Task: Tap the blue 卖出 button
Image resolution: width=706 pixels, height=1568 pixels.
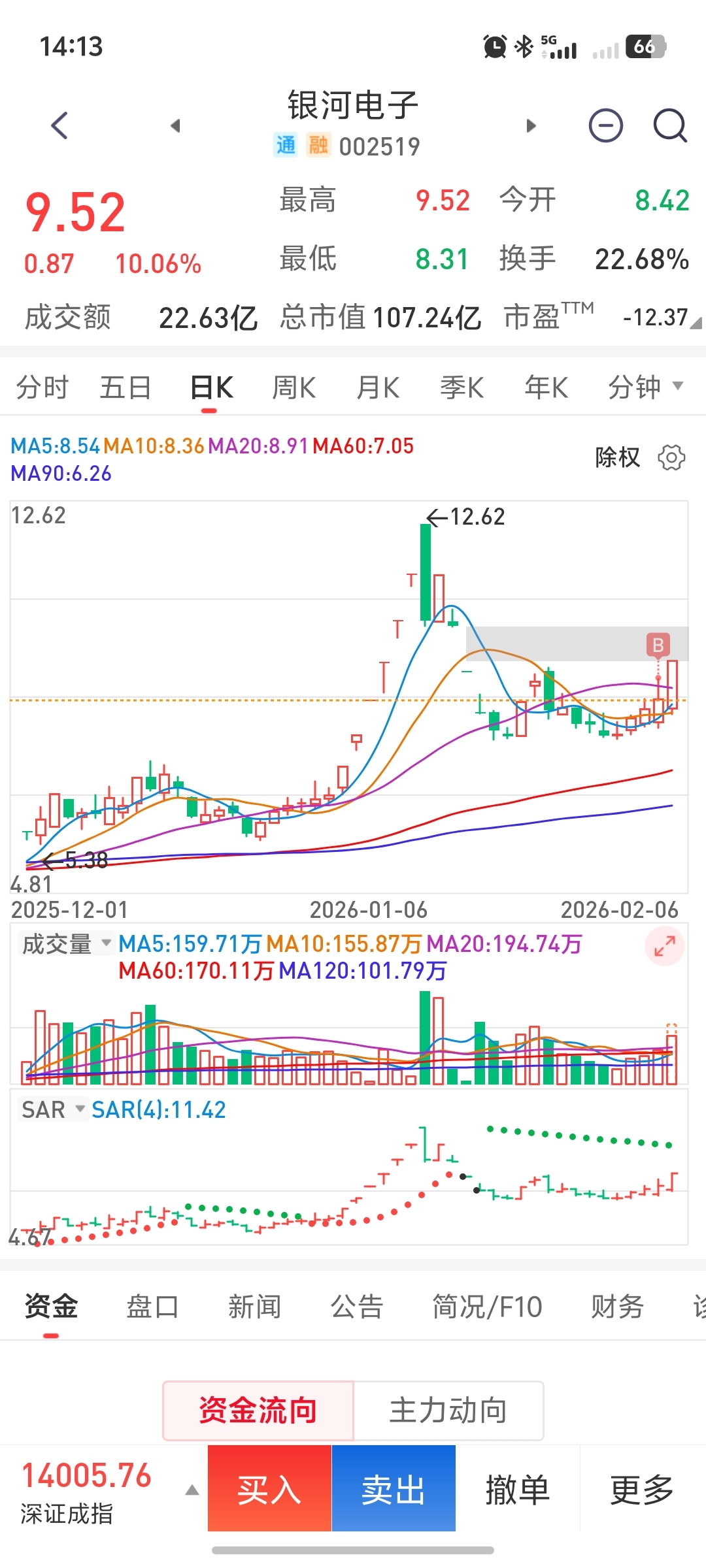Action: coord(394,1488)
